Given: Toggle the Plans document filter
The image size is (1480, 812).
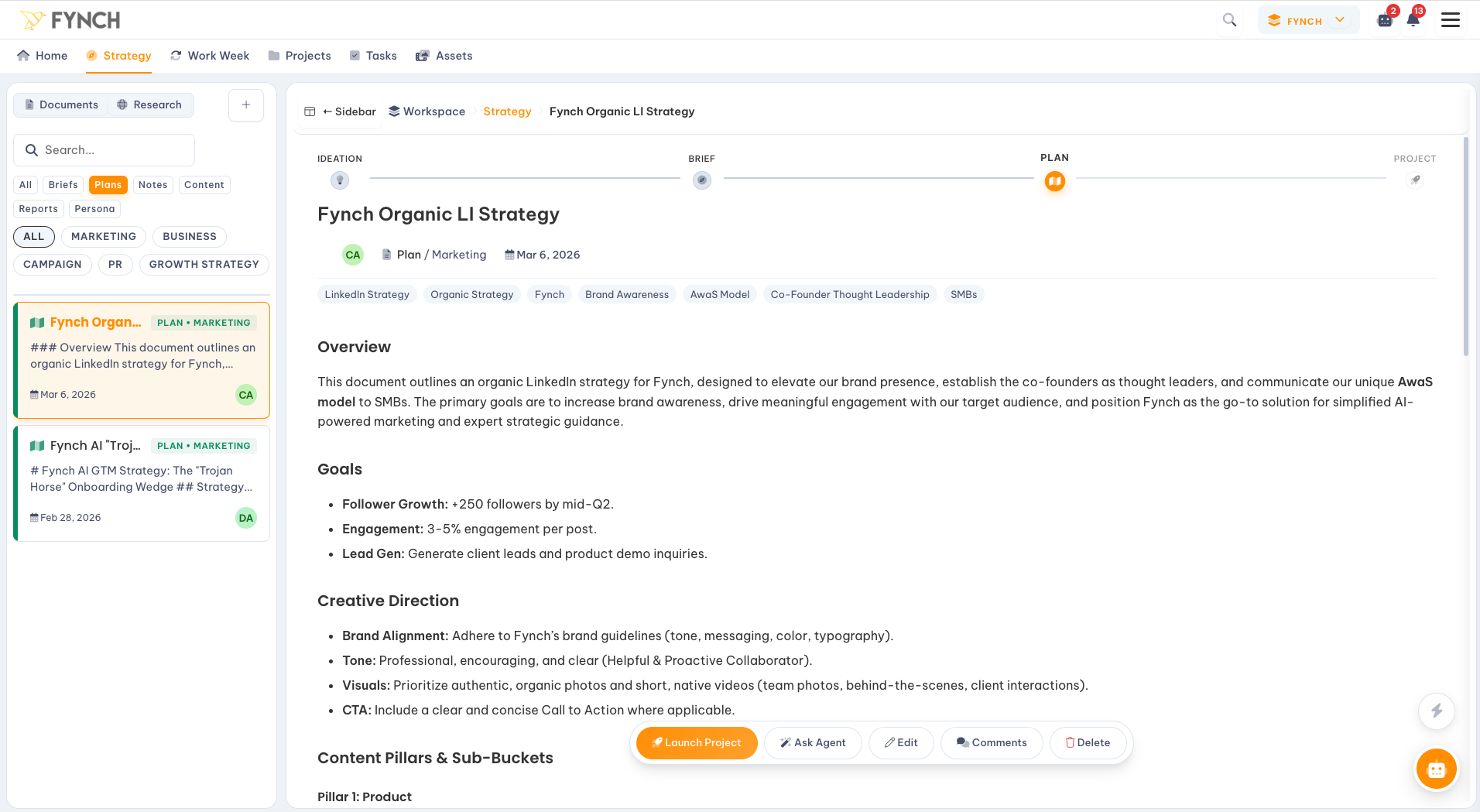Looking at the screenshot, I should click(x=108, y=184).
